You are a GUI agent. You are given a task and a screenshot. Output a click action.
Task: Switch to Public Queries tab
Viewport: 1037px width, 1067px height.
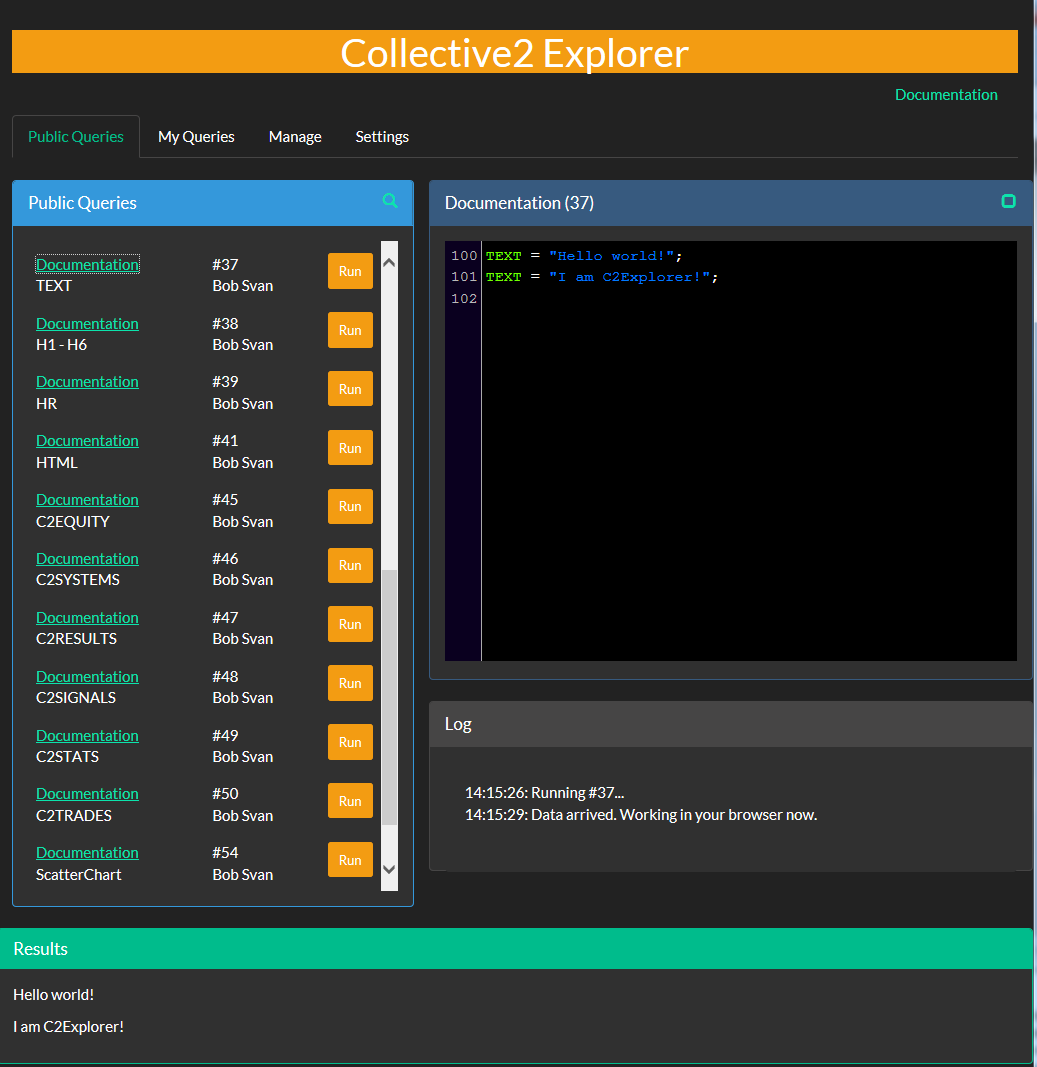pyautogui.click(x=76, y=137)
